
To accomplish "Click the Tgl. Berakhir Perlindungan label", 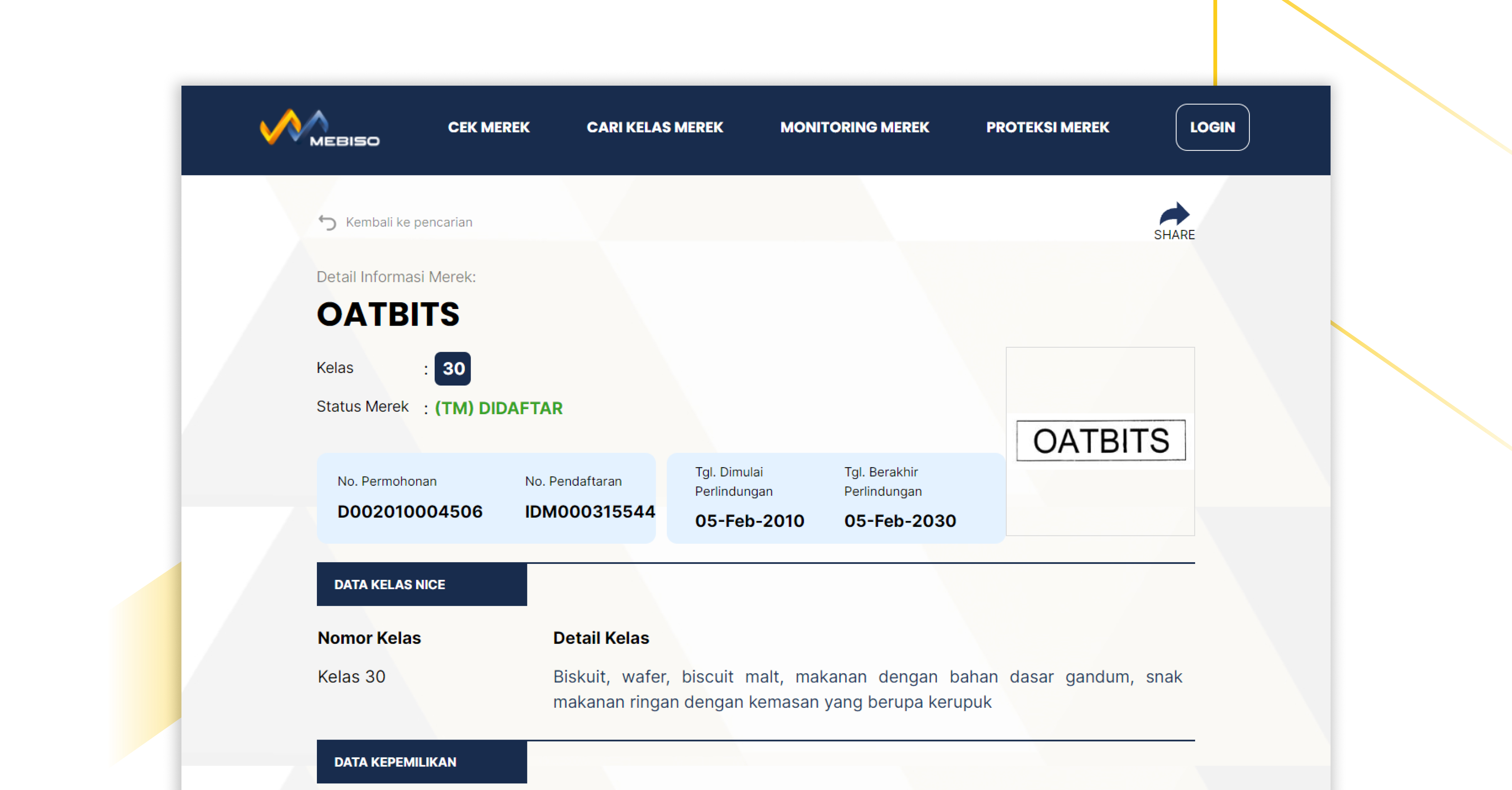I will [883, 481].
